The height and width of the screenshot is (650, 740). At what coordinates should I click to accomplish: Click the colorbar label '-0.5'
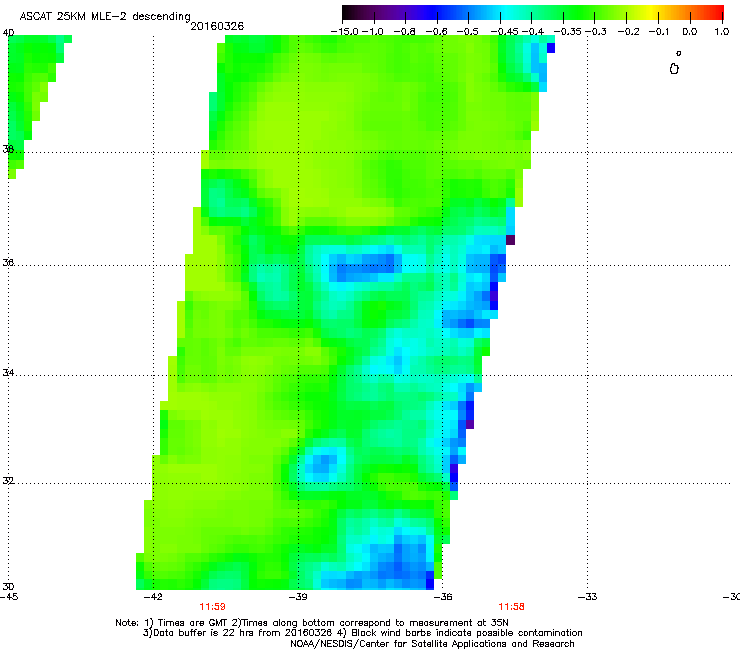tap(467, 32)
